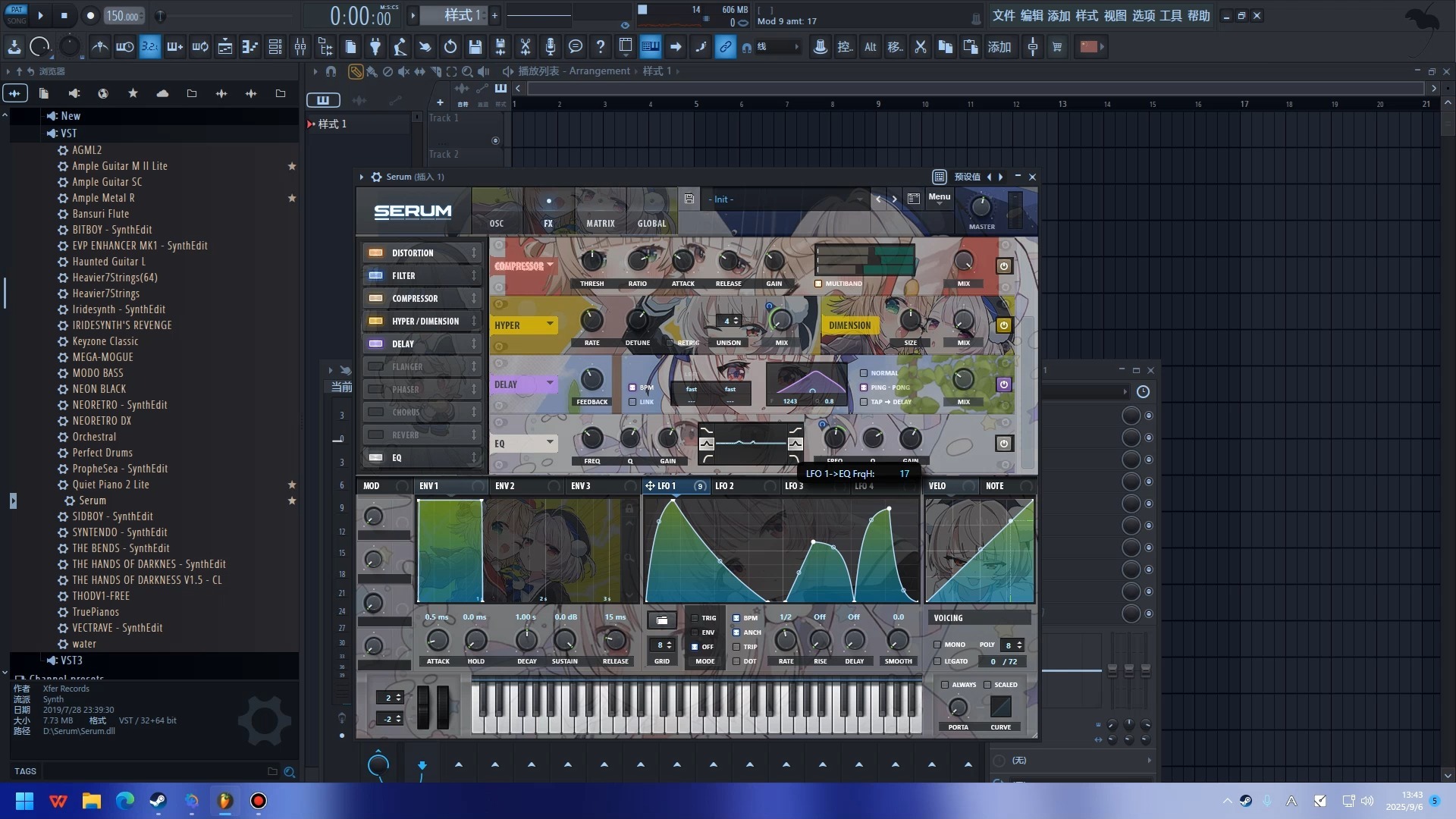Viewport: 1456px width, 819px height.
Task: Enable the MULTIBAND compressor checkbox
Action: pyautogui.click(x=818, y=284)
